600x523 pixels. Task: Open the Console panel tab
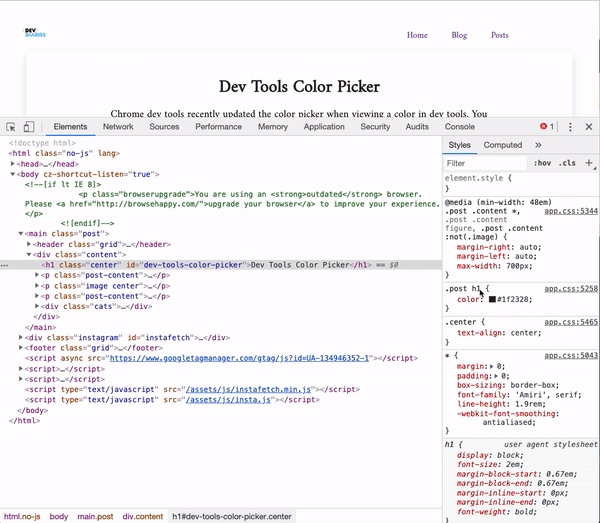[460, 127]
